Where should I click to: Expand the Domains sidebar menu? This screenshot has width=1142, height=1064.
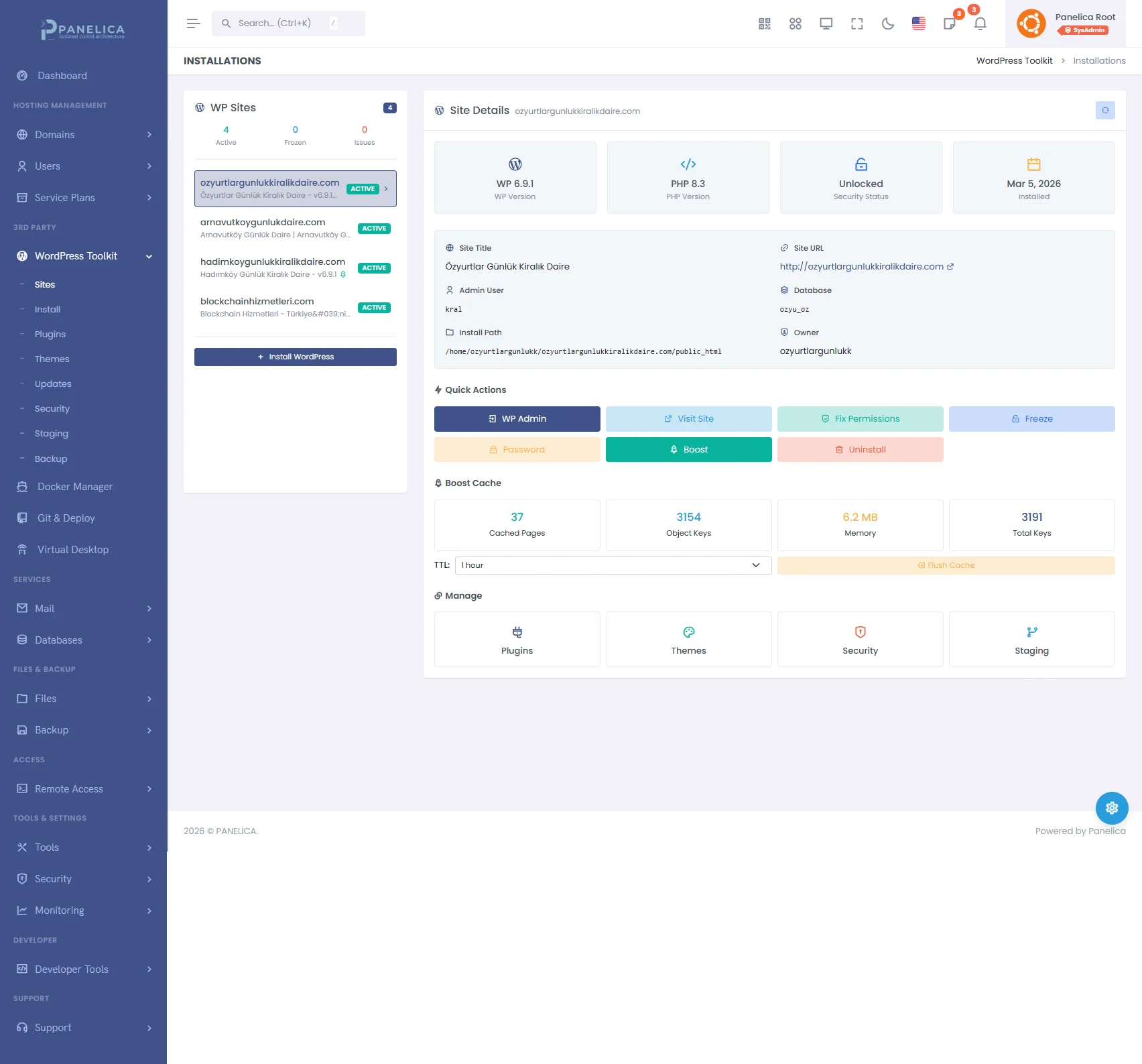(83, 135)
